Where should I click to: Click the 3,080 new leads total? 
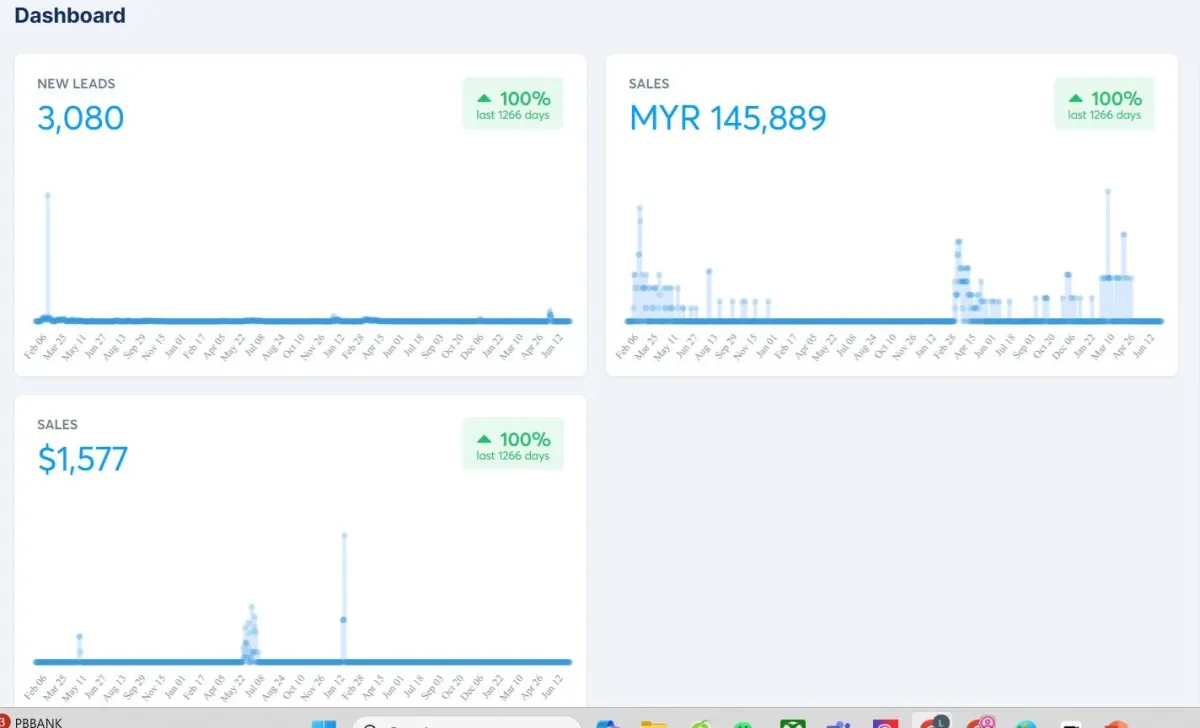pyautogui.click(x=81, y=118)
